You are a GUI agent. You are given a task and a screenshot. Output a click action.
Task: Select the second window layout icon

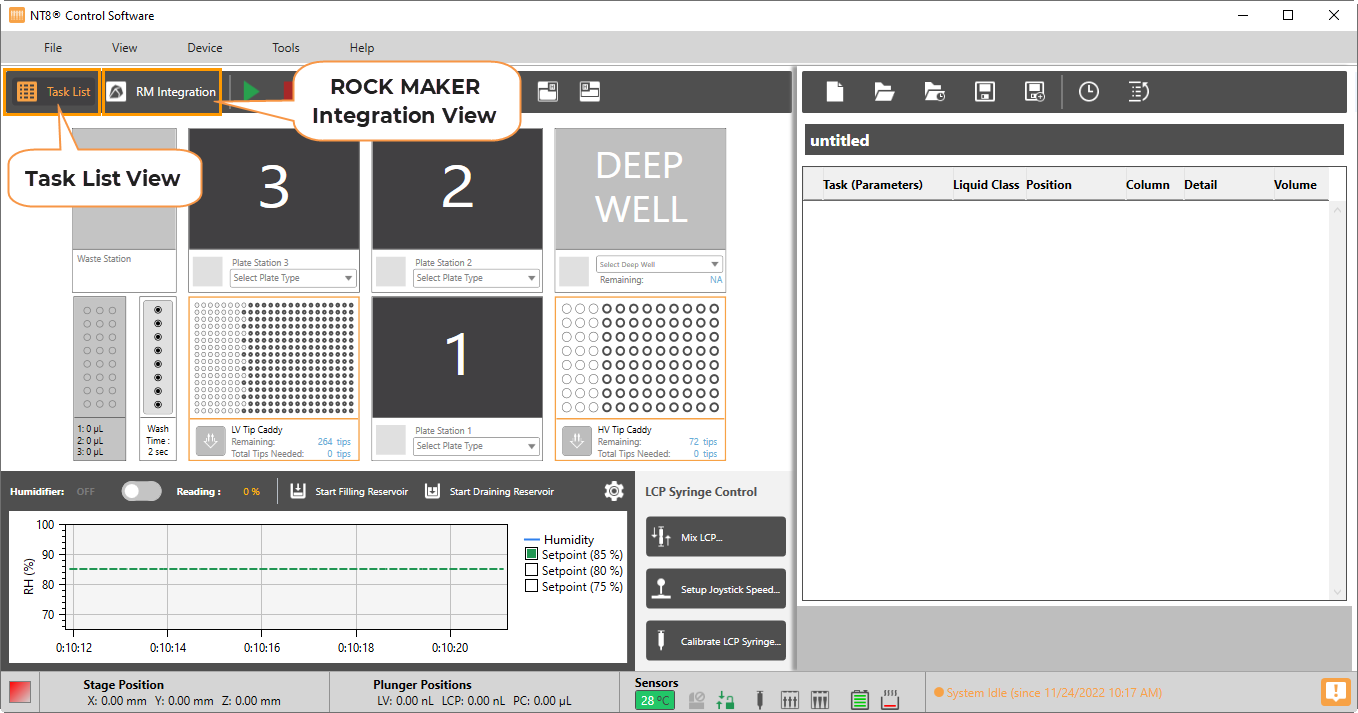click(x=589, y=91)
